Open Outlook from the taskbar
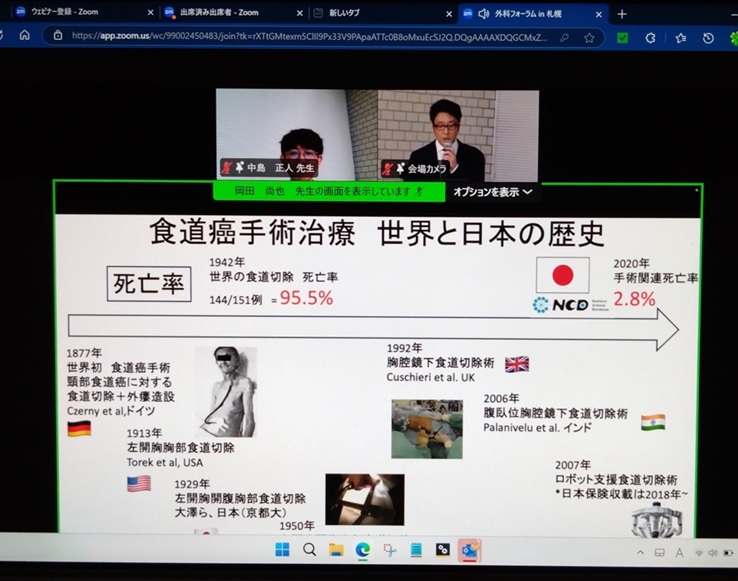Screen dimensions: 738x581 point(469,550)
